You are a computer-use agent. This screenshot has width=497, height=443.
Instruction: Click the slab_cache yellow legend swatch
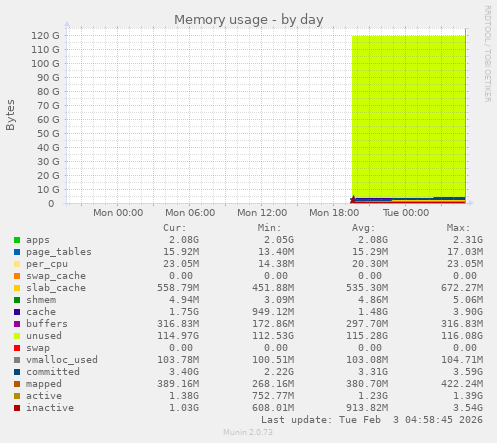[x=17, y=288]
